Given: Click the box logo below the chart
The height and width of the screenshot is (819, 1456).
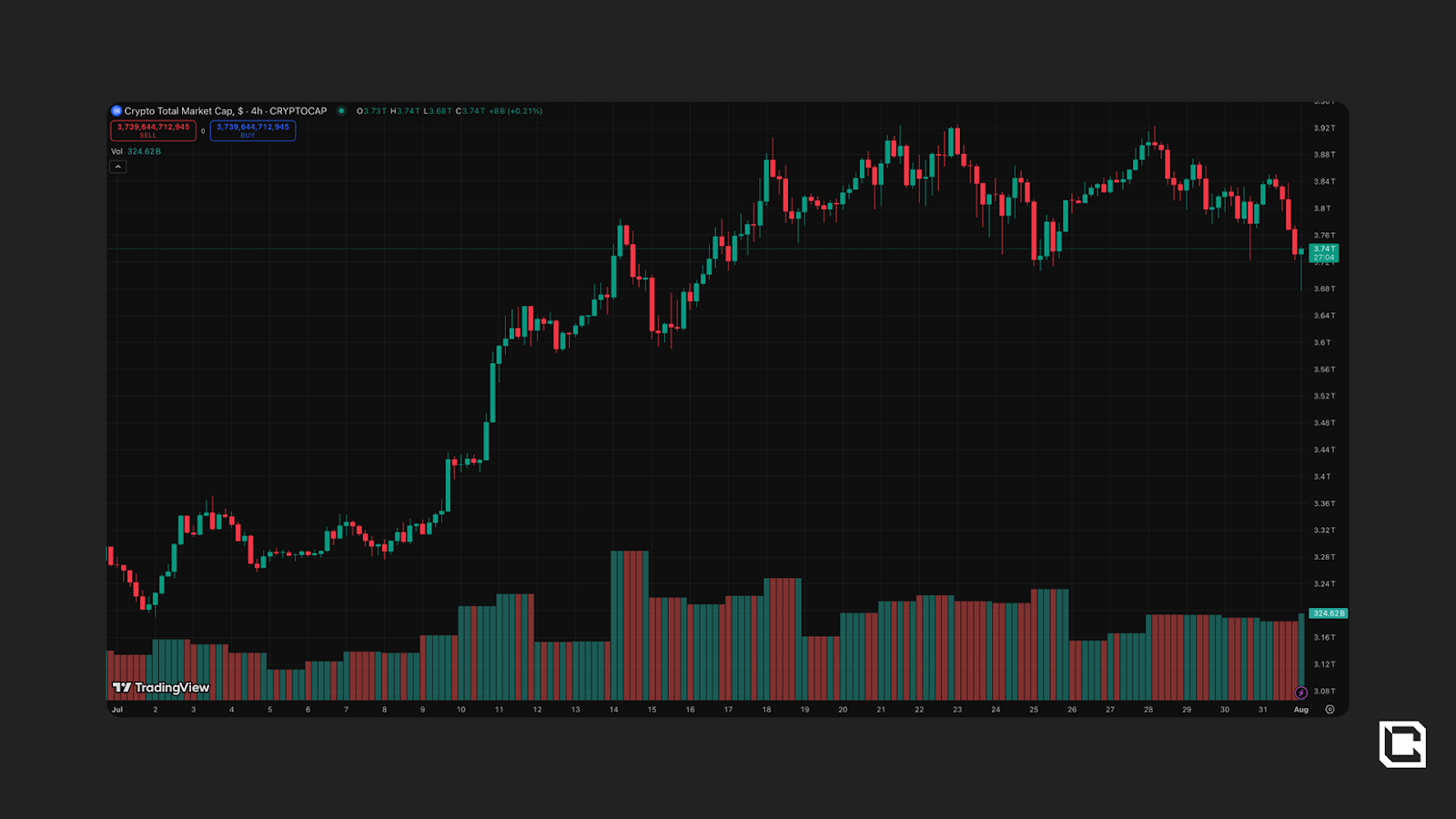Looking at the screenshot, I should pos(1402,744).
